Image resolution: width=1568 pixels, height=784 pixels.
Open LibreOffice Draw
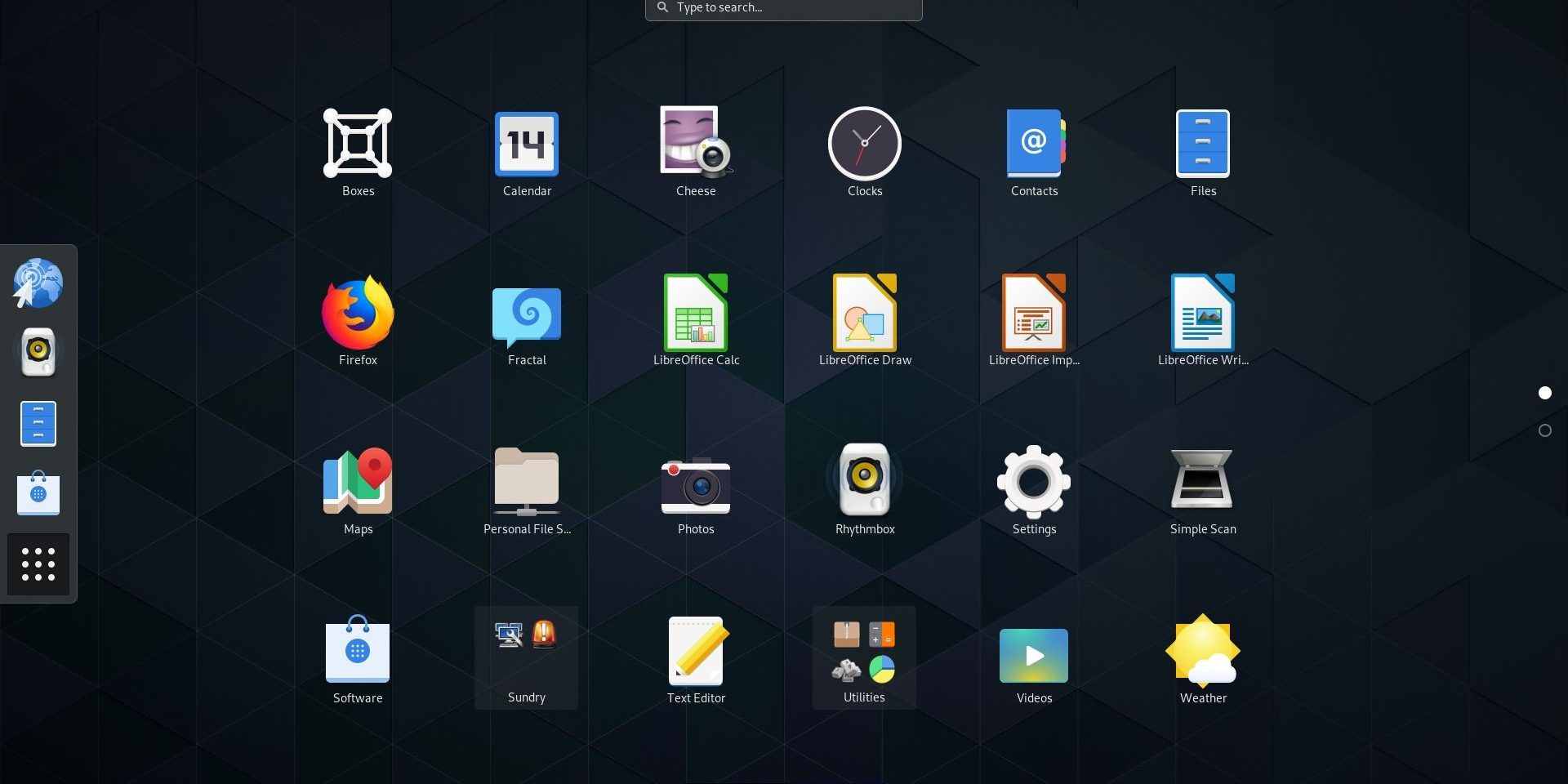point(865,314)
